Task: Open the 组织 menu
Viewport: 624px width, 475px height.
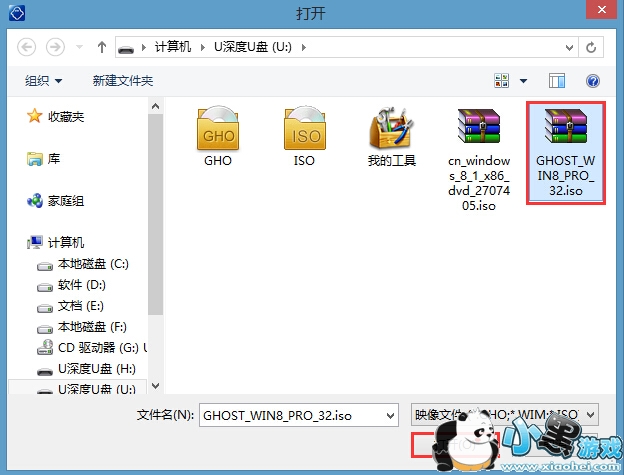Action: [x=43, y=81]
